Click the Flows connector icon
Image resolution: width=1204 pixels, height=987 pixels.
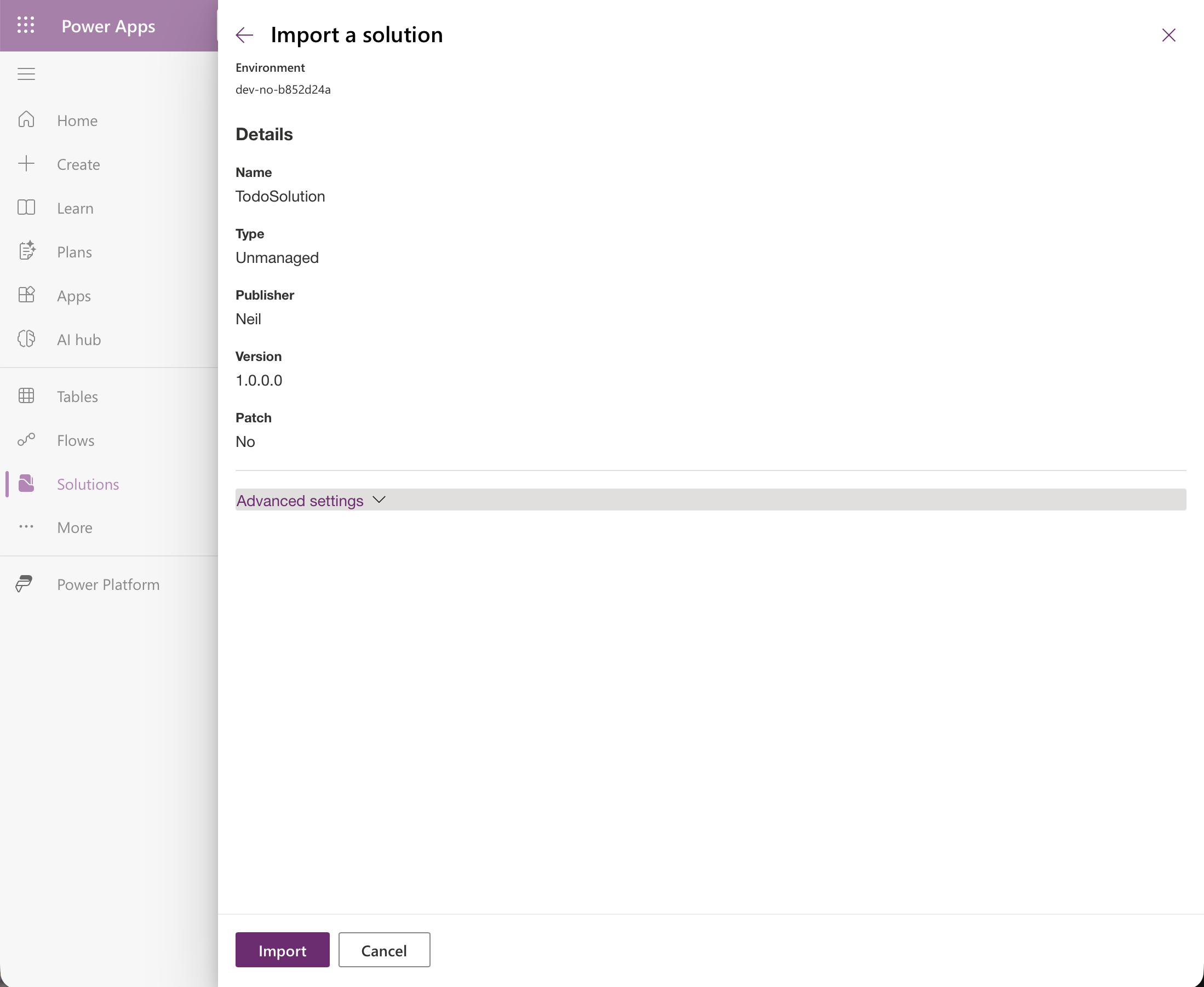(x=26, y=439)
